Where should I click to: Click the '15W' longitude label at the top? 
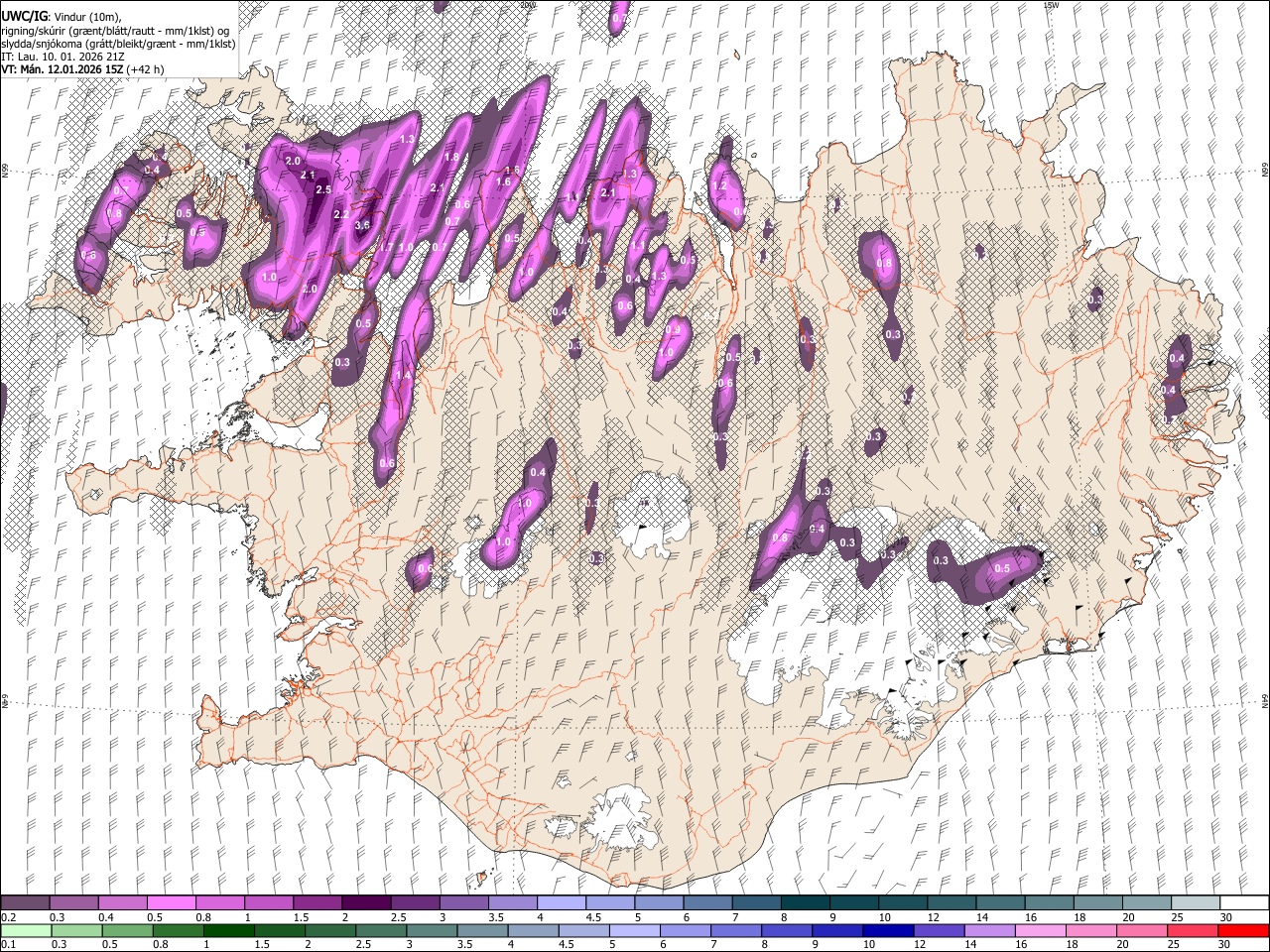coord(1051,5)
